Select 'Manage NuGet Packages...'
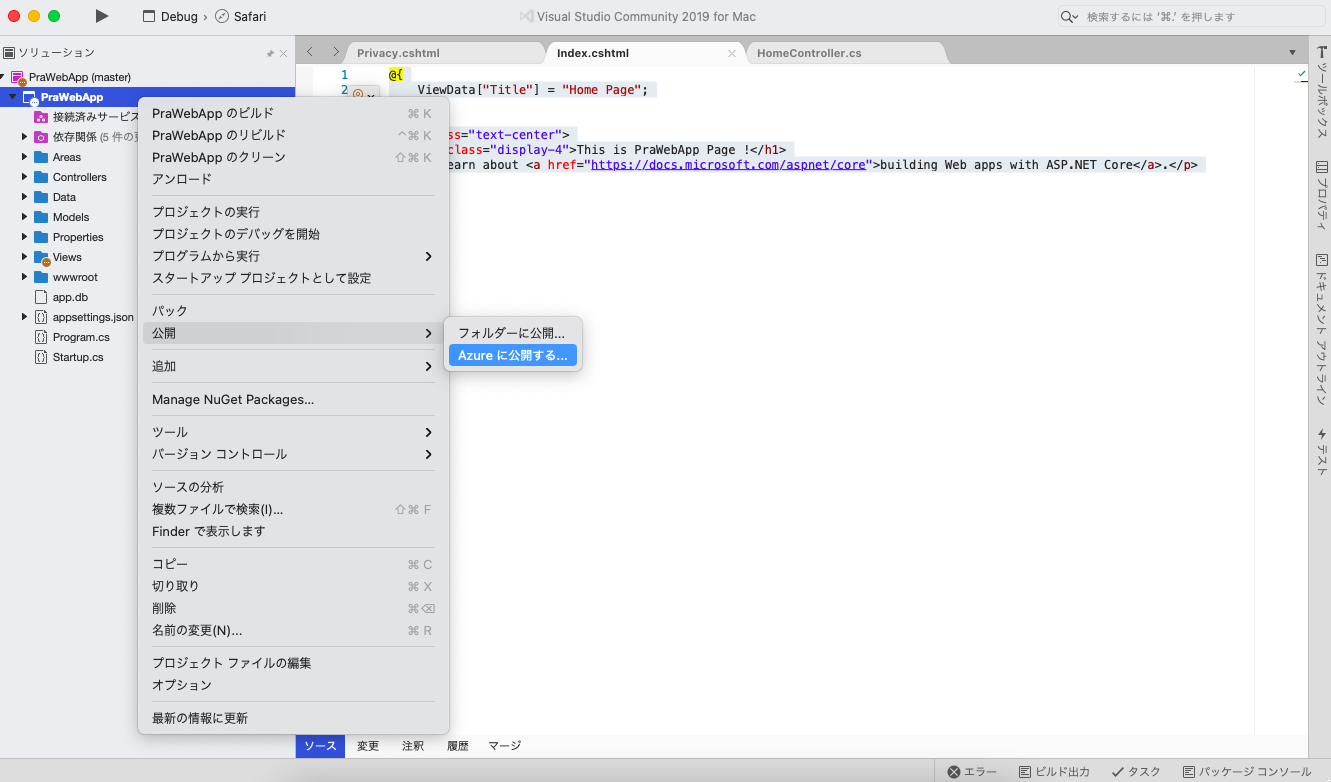1331x782 pixels. (x=293, y=399)
